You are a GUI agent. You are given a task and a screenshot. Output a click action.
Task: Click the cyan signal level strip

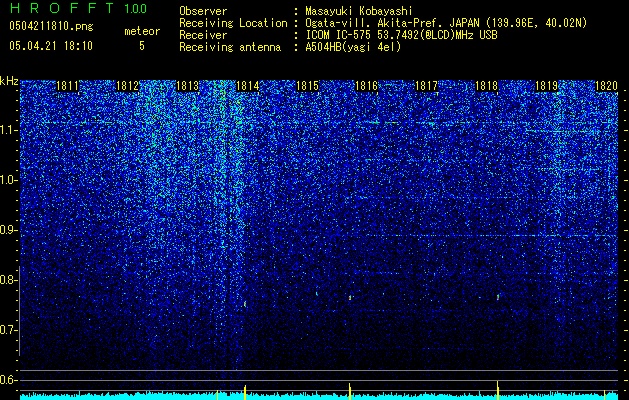click(x=319, y=397)
